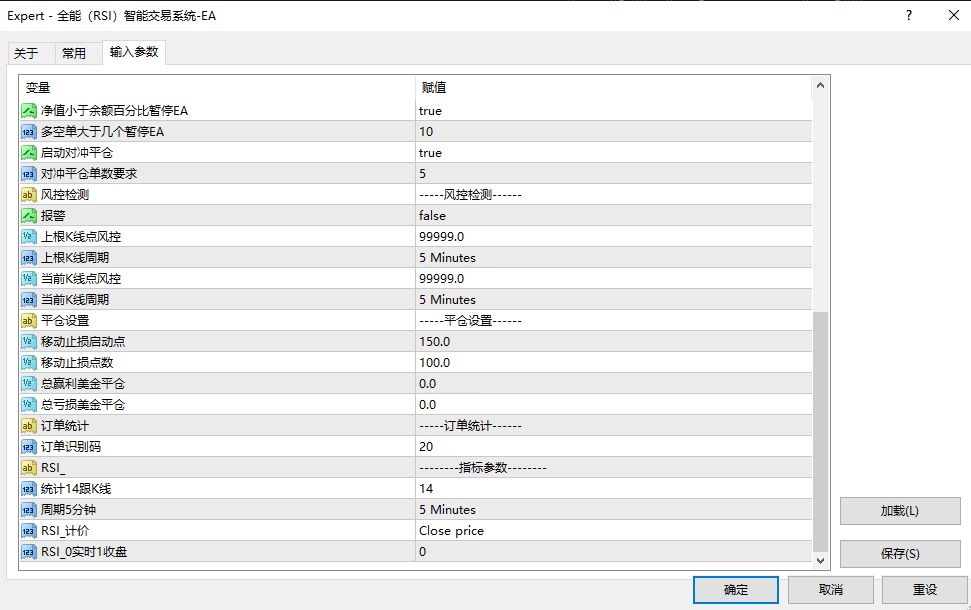Click the boolean icon beside 启动对冲平仓
The image size is (971, 610).
click(29, 153)
